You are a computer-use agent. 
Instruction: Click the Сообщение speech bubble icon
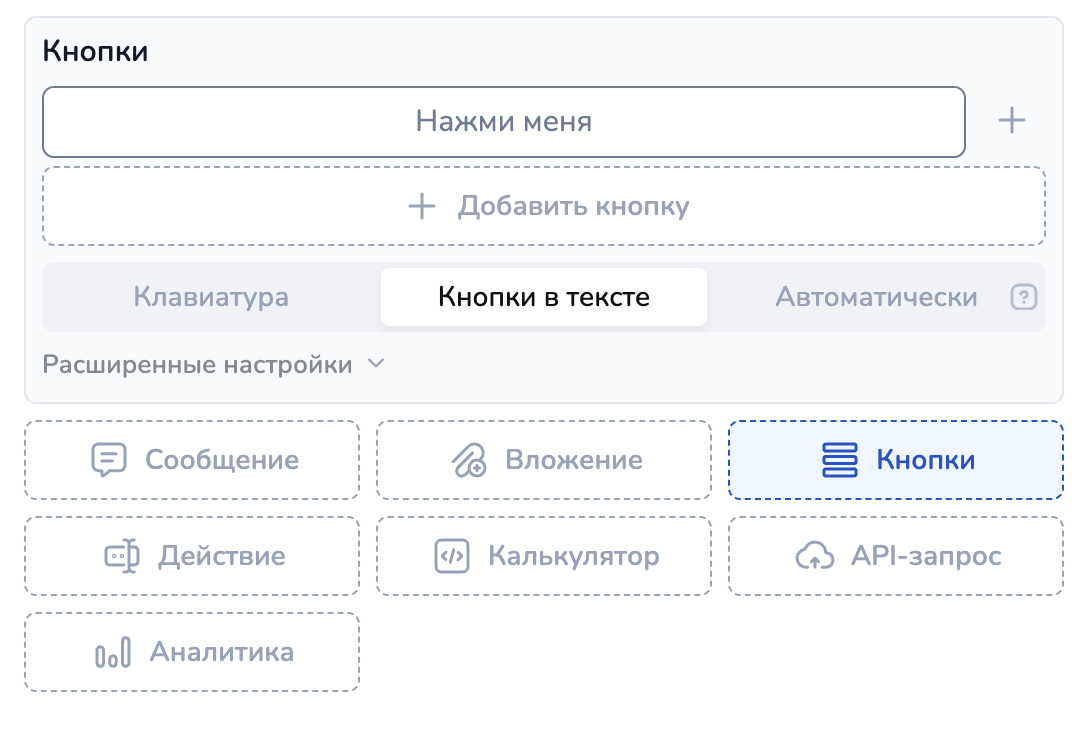(108, 460)
